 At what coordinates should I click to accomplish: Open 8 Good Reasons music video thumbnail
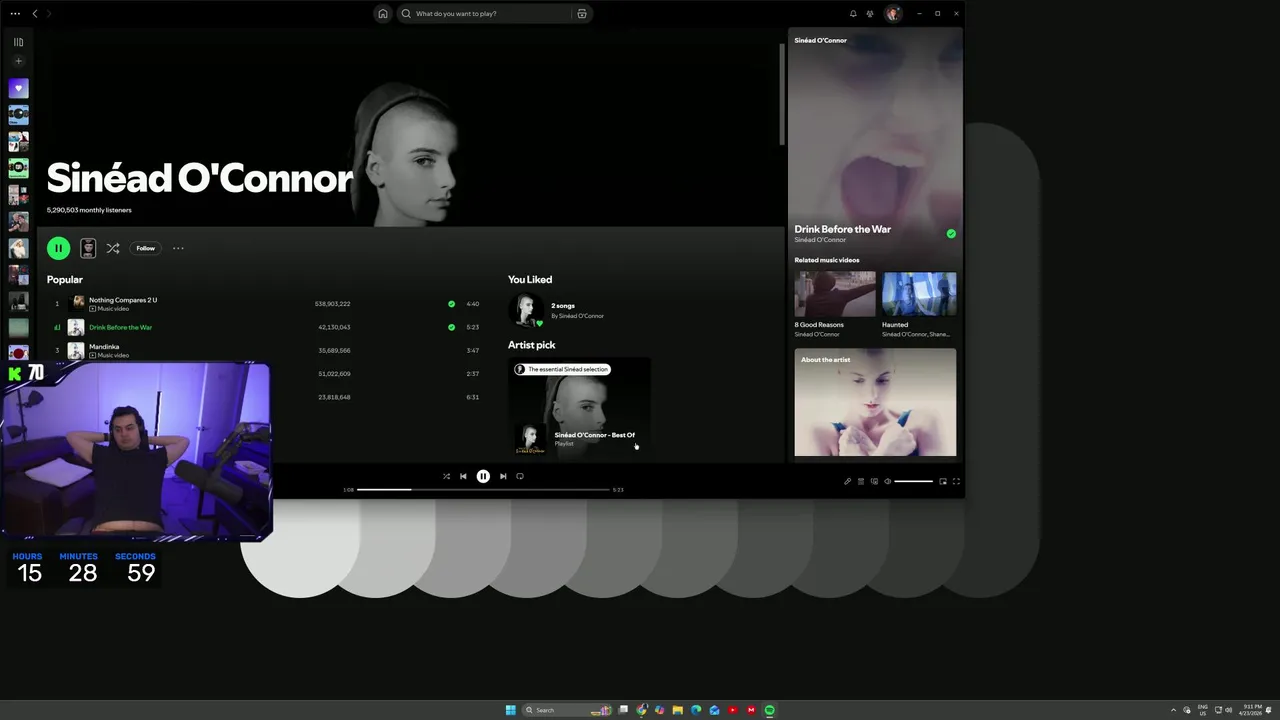pyautogui.click(x=835, y=294)
